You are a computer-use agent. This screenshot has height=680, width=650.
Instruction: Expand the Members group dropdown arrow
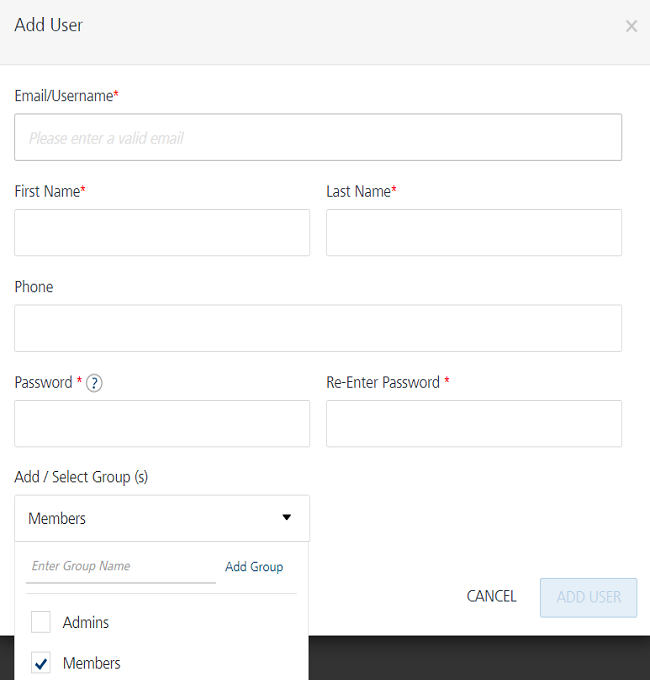pos(286,518)
